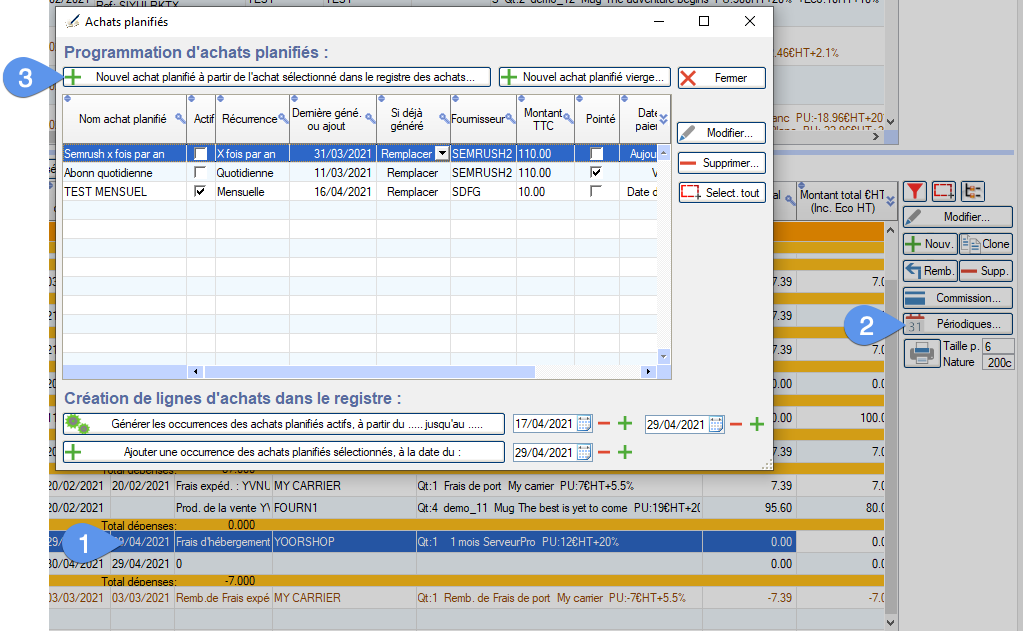The image size is (1023, 631).
Task: Click the green plus after the Ajouter occurrence date
Action: tap(625, 452)
